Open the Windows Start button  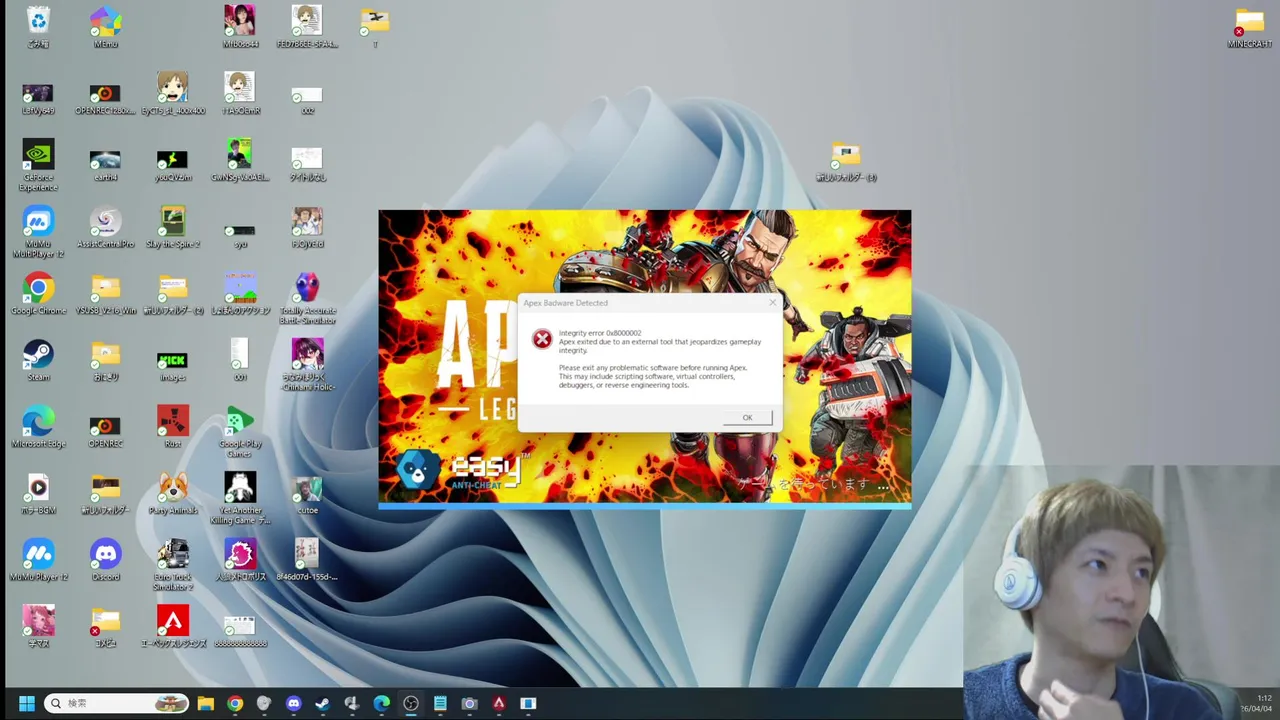pyautogui.click(x=27, y=703)
